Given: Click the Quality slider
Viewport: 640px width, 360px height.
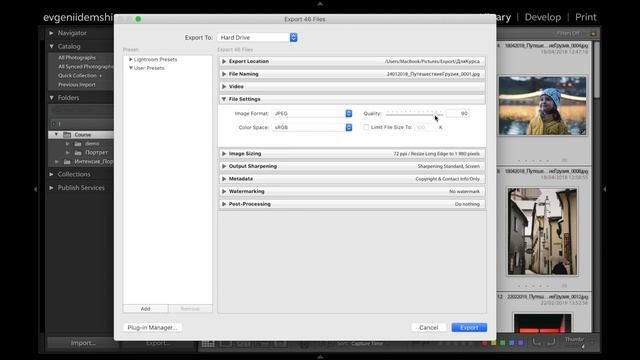Looking at the screenshot, I should coord(414,114).
